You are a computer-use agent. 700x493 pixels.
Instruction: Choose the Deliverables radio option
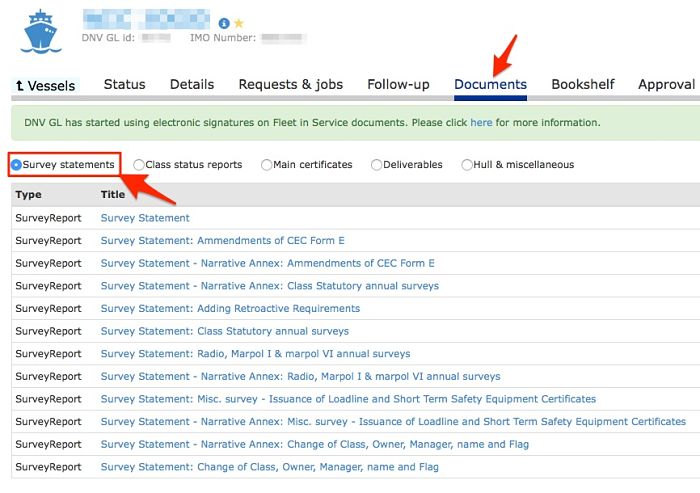[376, 165]
